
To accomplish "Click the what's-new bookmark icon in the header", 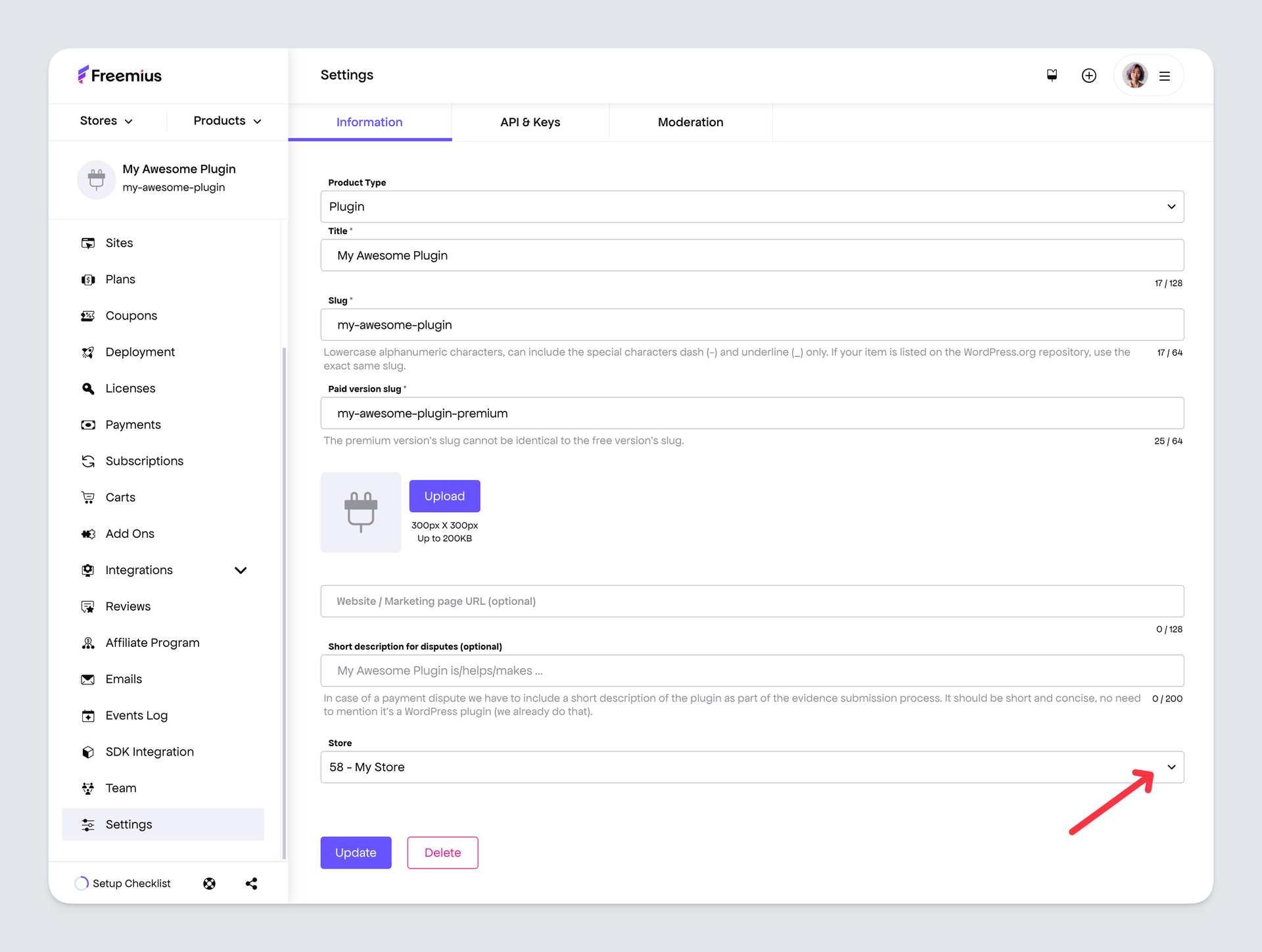I will pyautogui.click(x=1052, y=75).
